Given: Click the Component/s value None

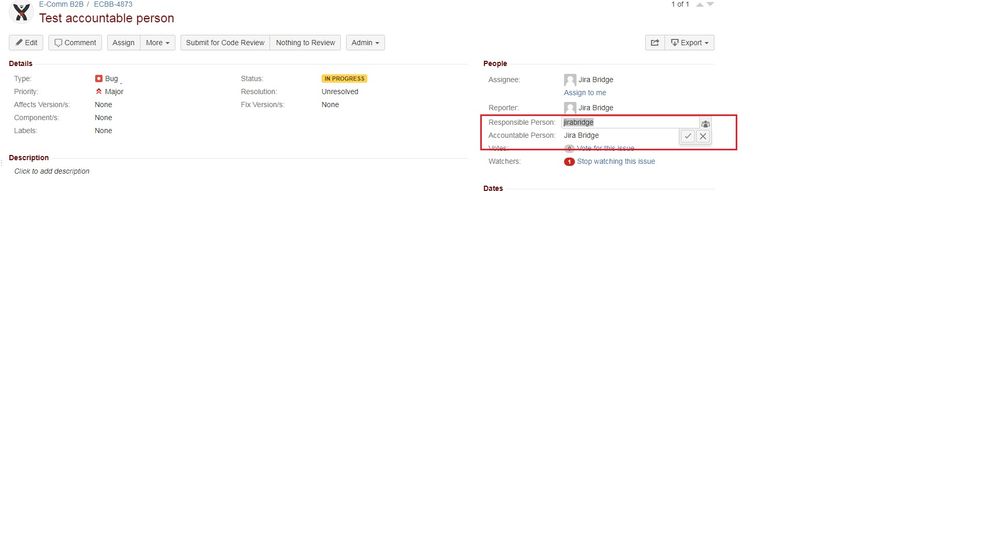Looking at the screenshot, I should tap(103, 118).
